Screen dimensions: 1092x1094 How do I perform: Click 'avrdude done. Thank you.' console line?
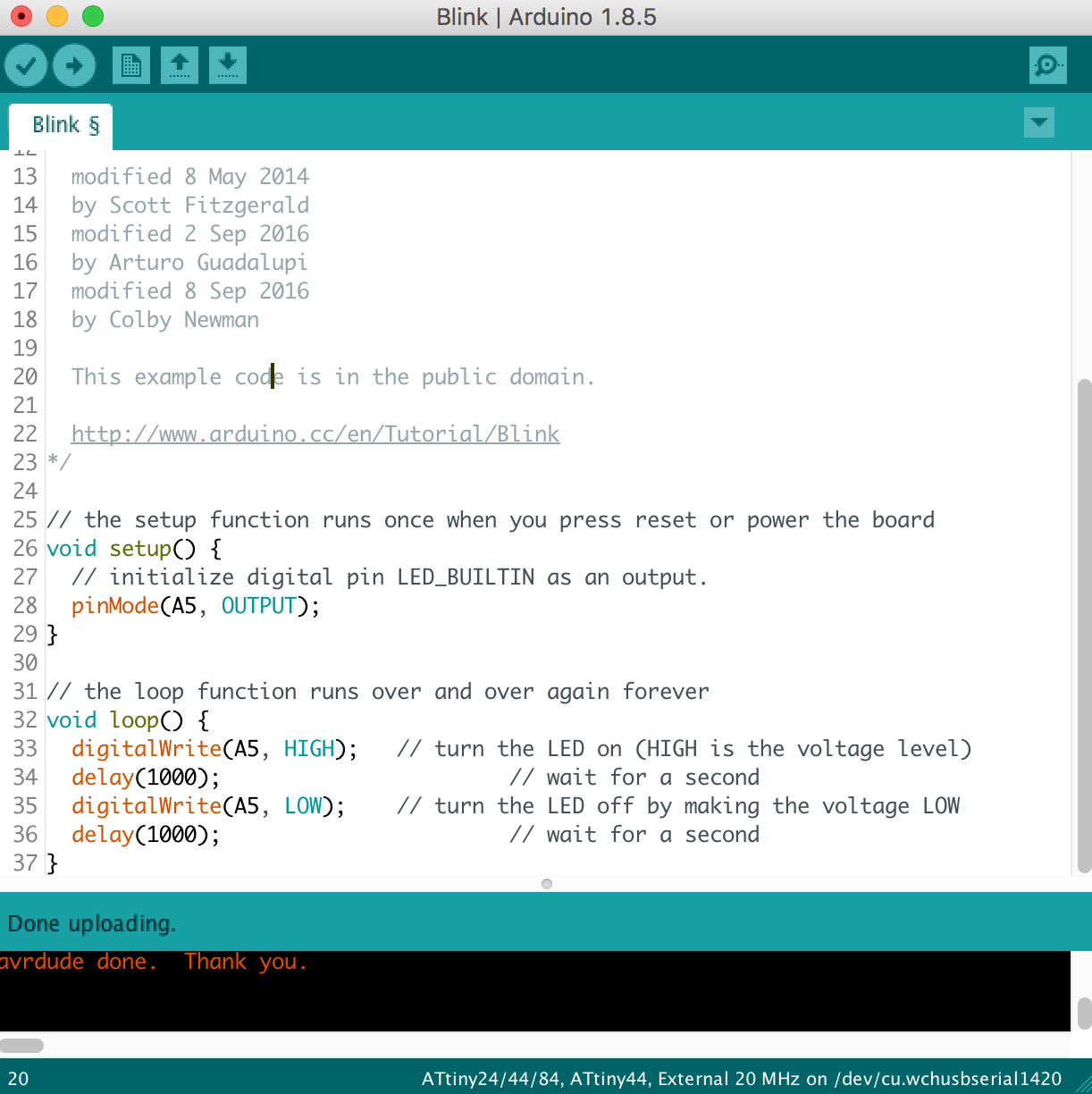pos(154,963)
